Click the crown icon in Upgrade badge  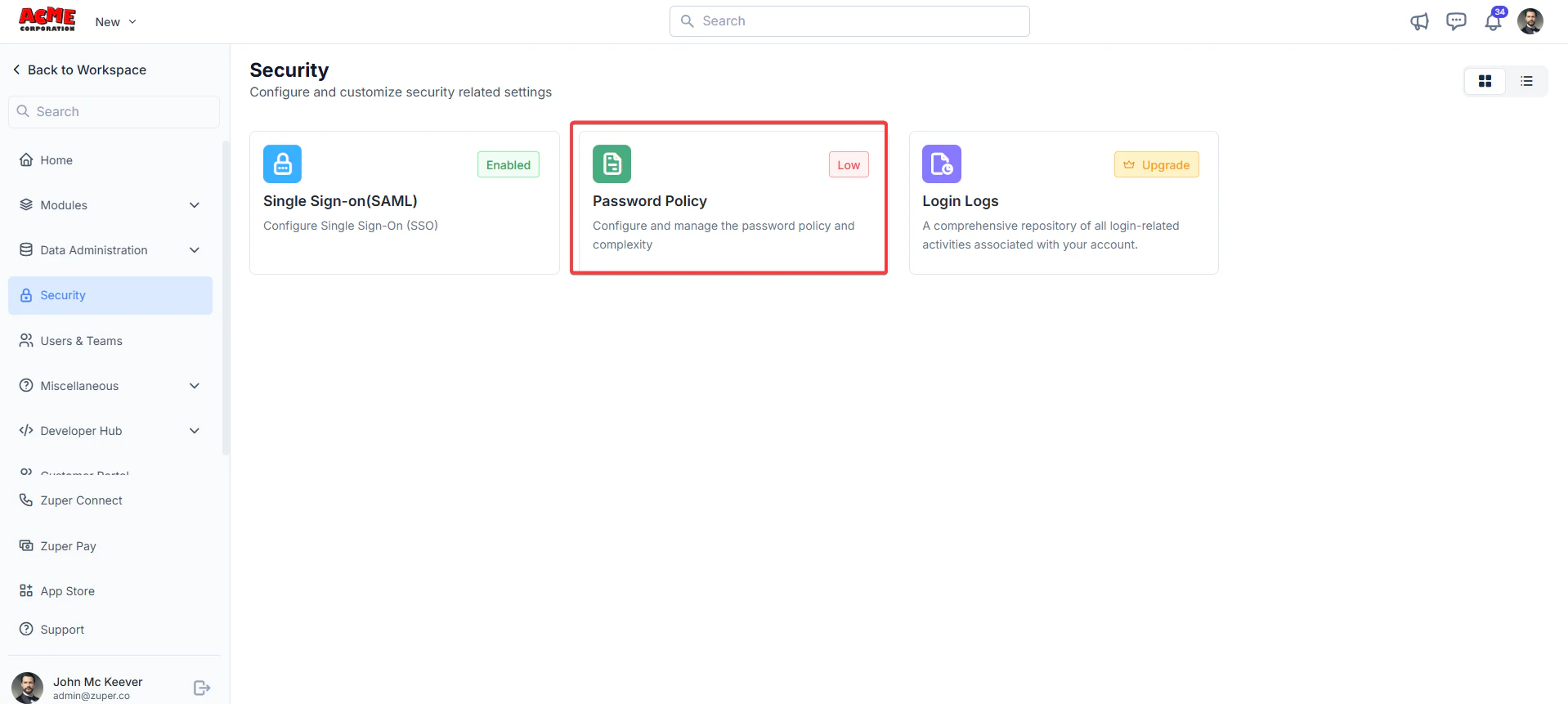click(1129, 165)
